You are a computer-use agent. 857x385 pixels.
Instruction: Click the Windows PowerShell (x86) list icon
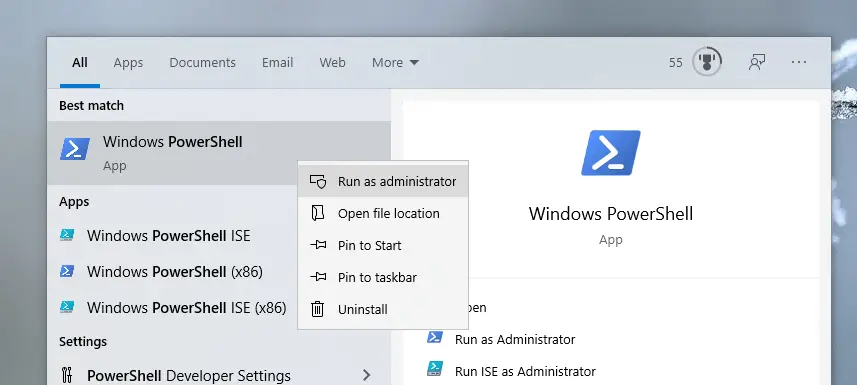click(x=67, y=271)
